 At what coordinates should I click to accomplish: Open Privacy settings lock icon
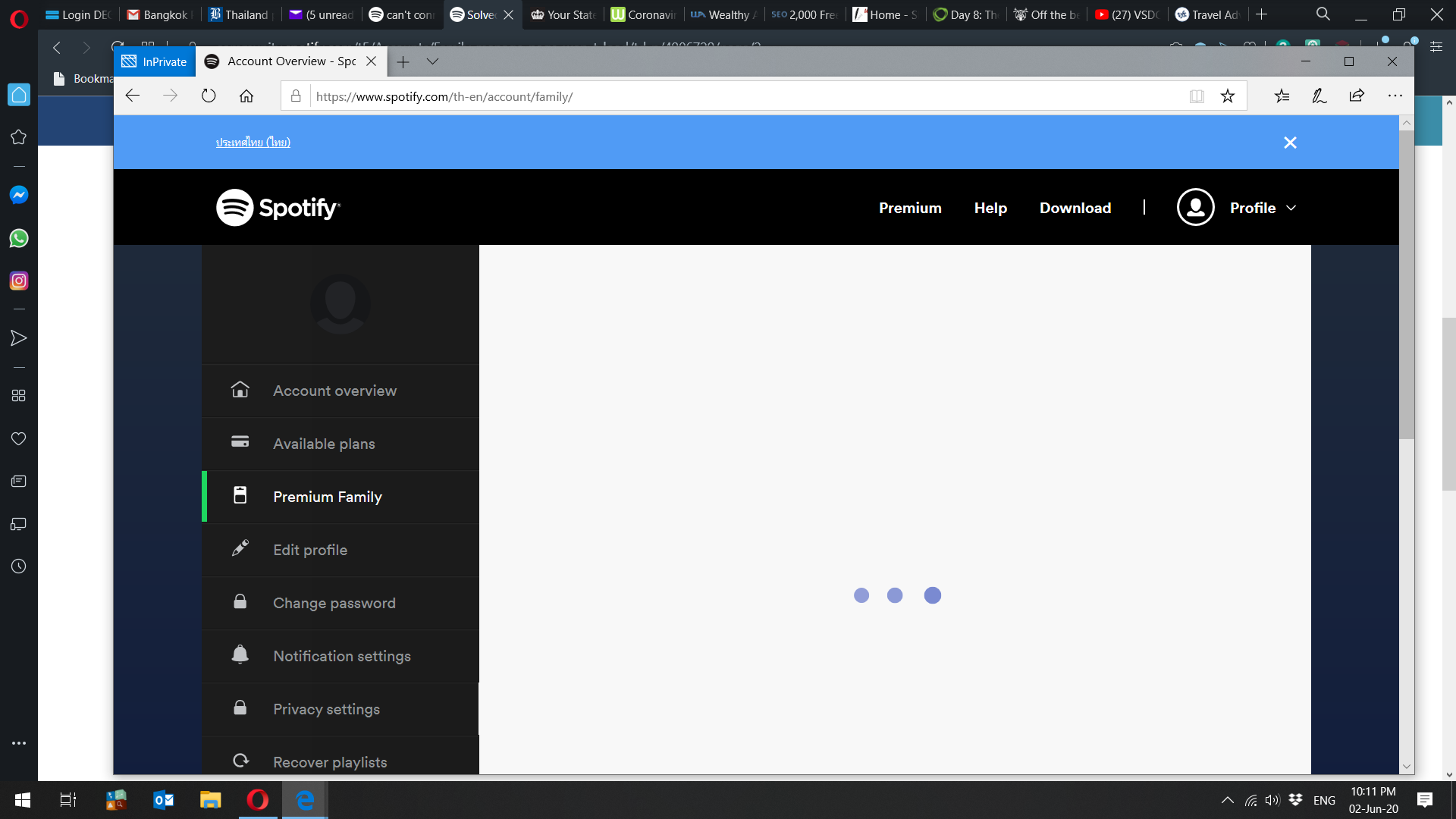pyautogui.click(x=240, y=708)
